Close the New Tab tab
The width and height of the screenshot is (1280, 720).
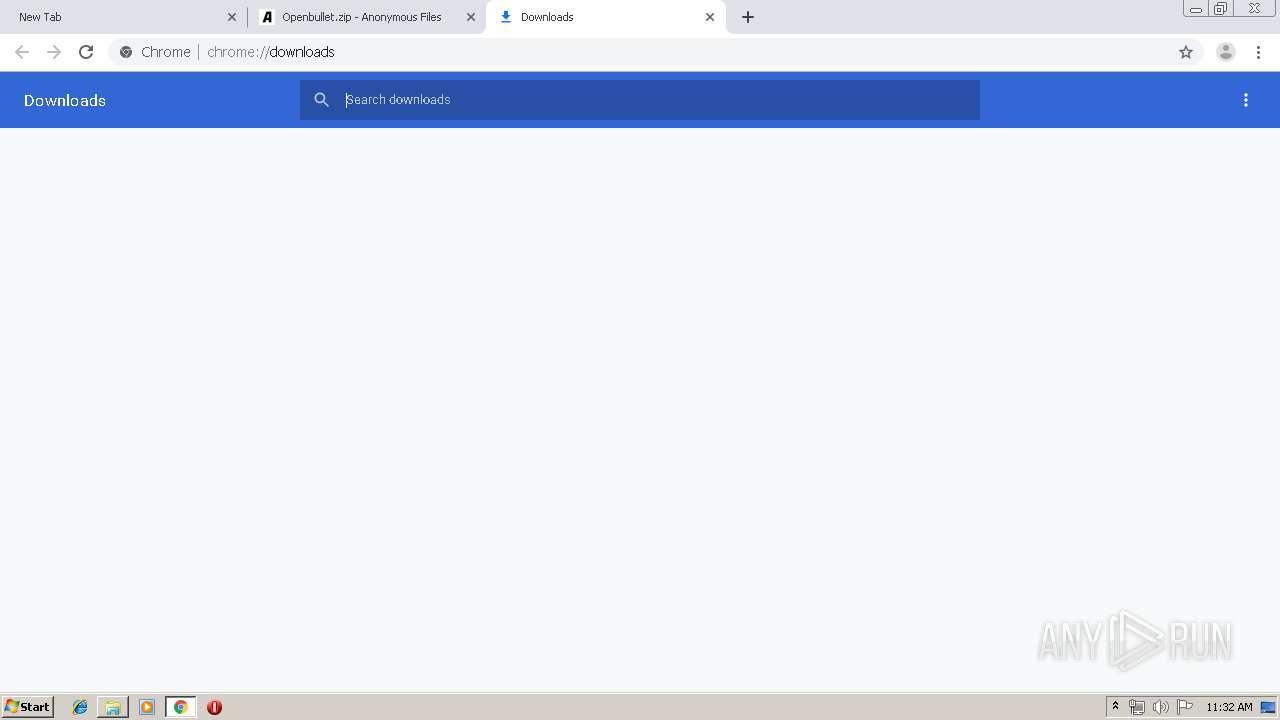tap(232, 17)
